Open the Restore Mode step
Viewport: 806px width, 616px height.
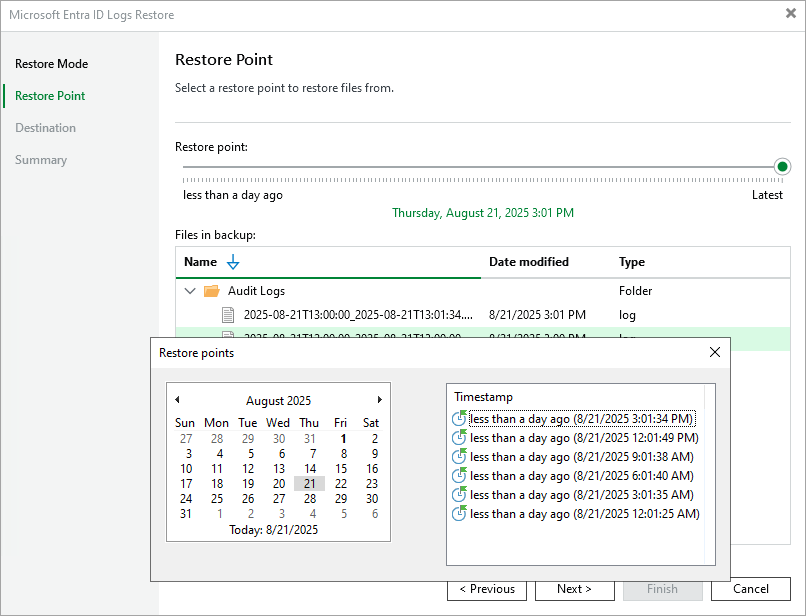(51, 64)
